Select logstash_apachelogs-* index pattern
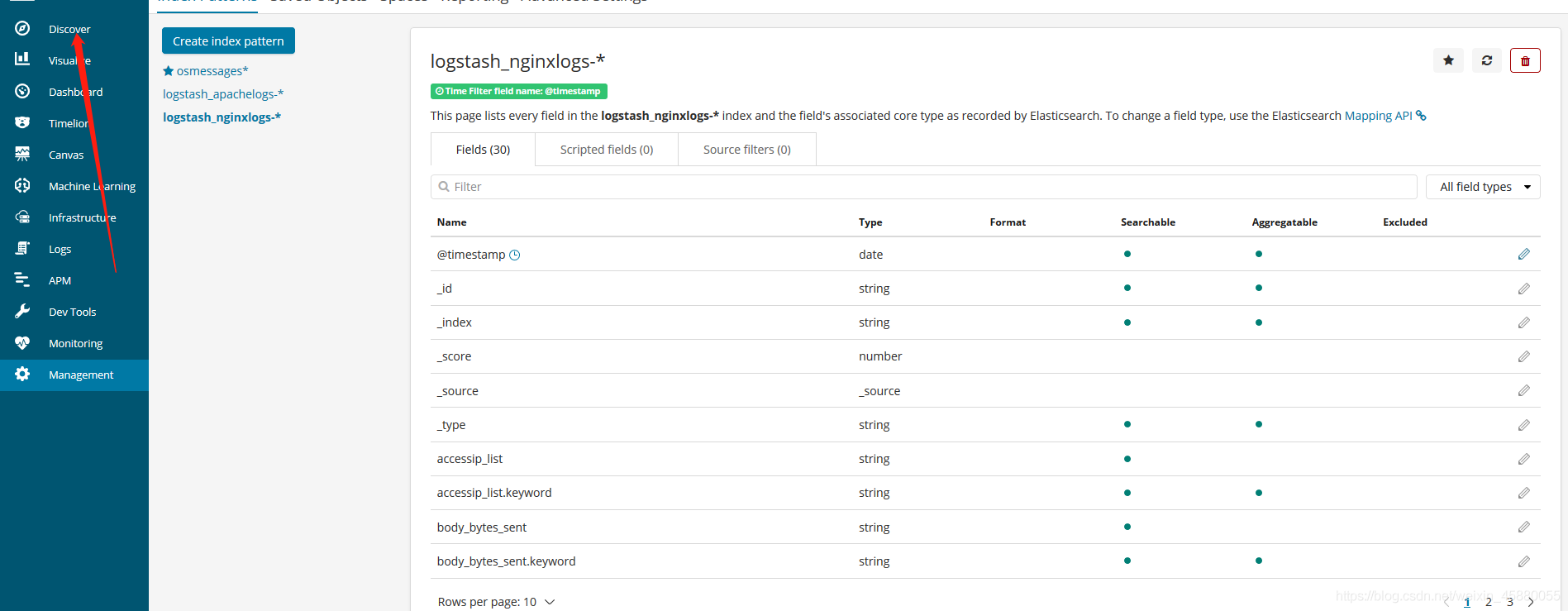Viewport: 1568px width, 611px height. [223, 94]
